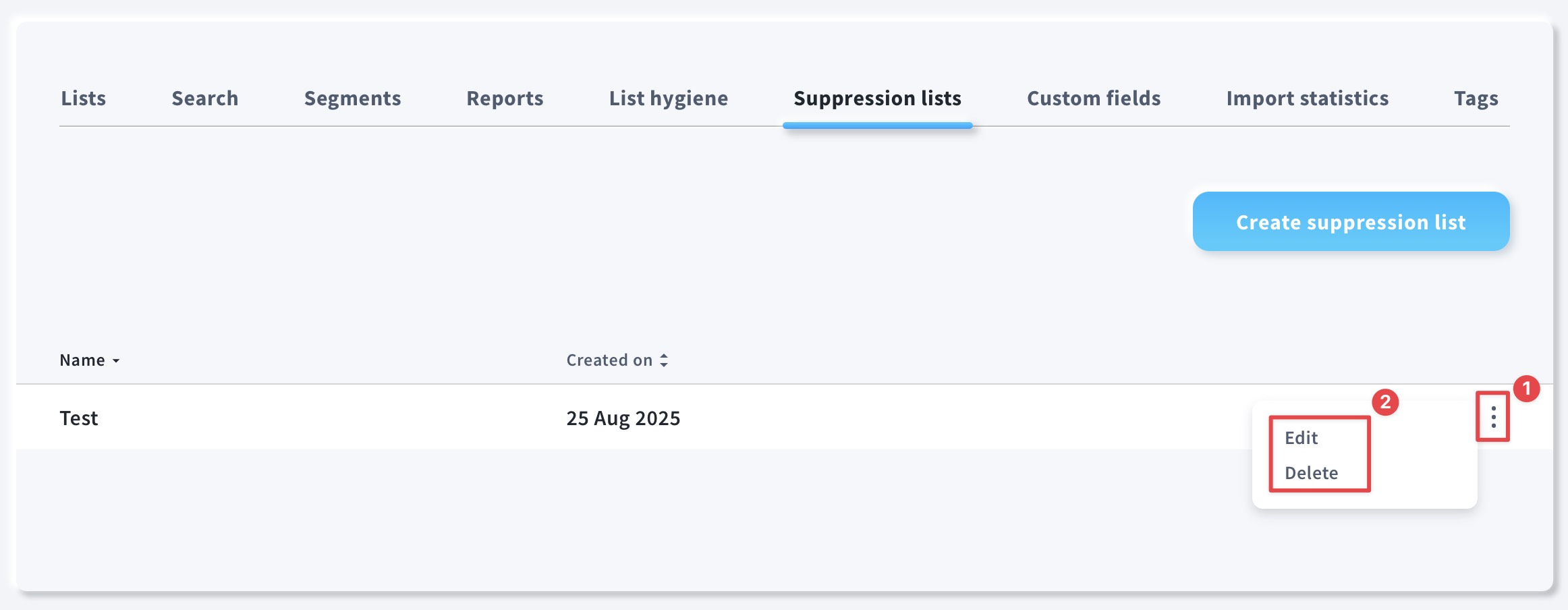Open the three-dot menu for Test
This screenshot has width=1568, height=610.
1493,417
